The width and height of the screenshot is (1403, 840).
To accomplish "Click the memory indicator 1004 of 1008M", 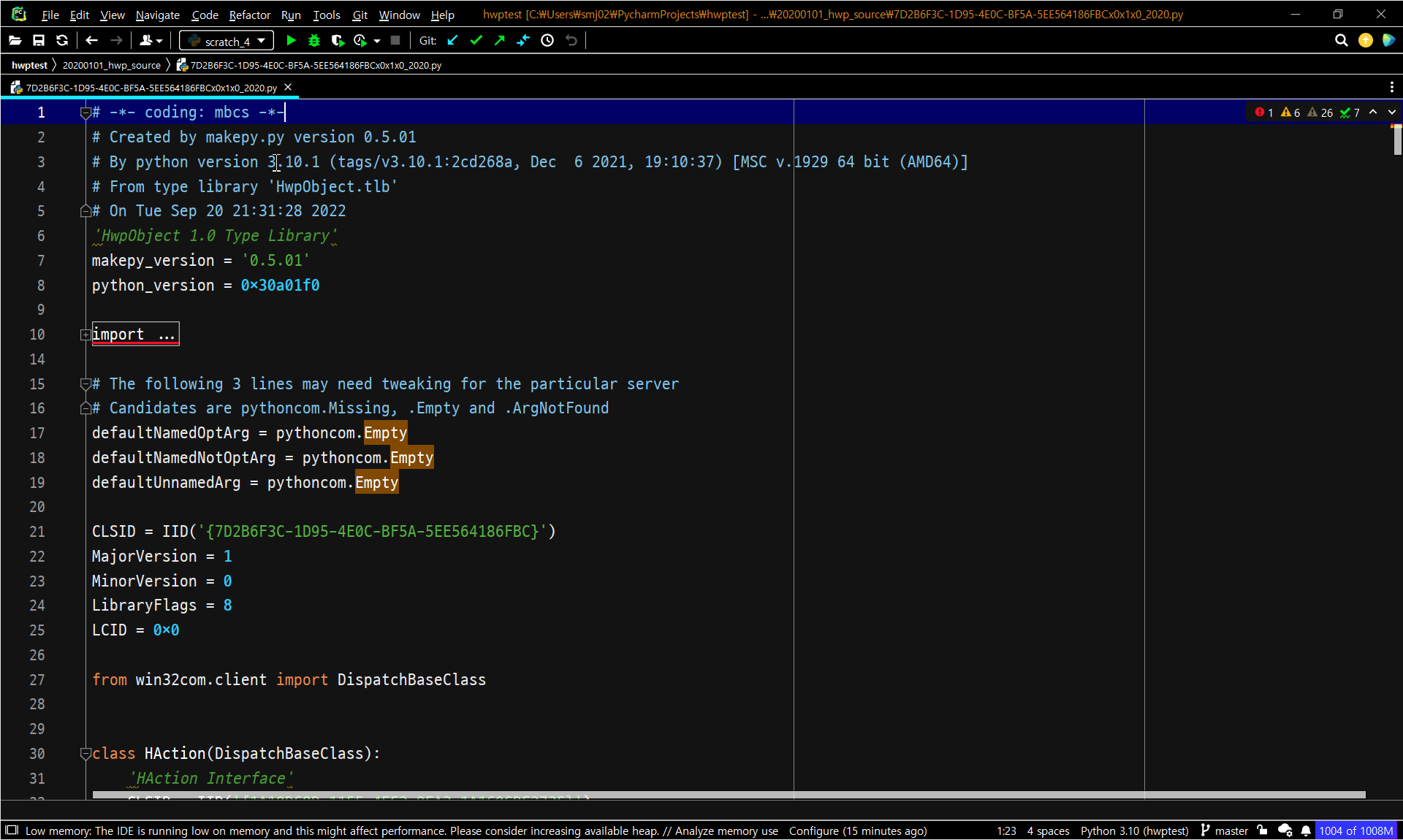I will tap(1356, 831).
